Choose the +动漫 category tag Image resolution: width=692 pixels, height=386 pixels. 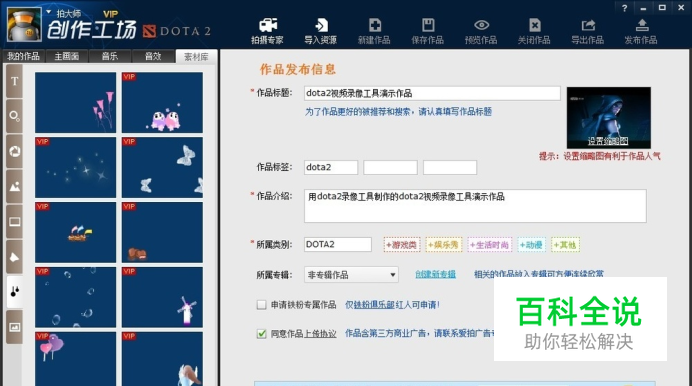[x=531, y=245]
